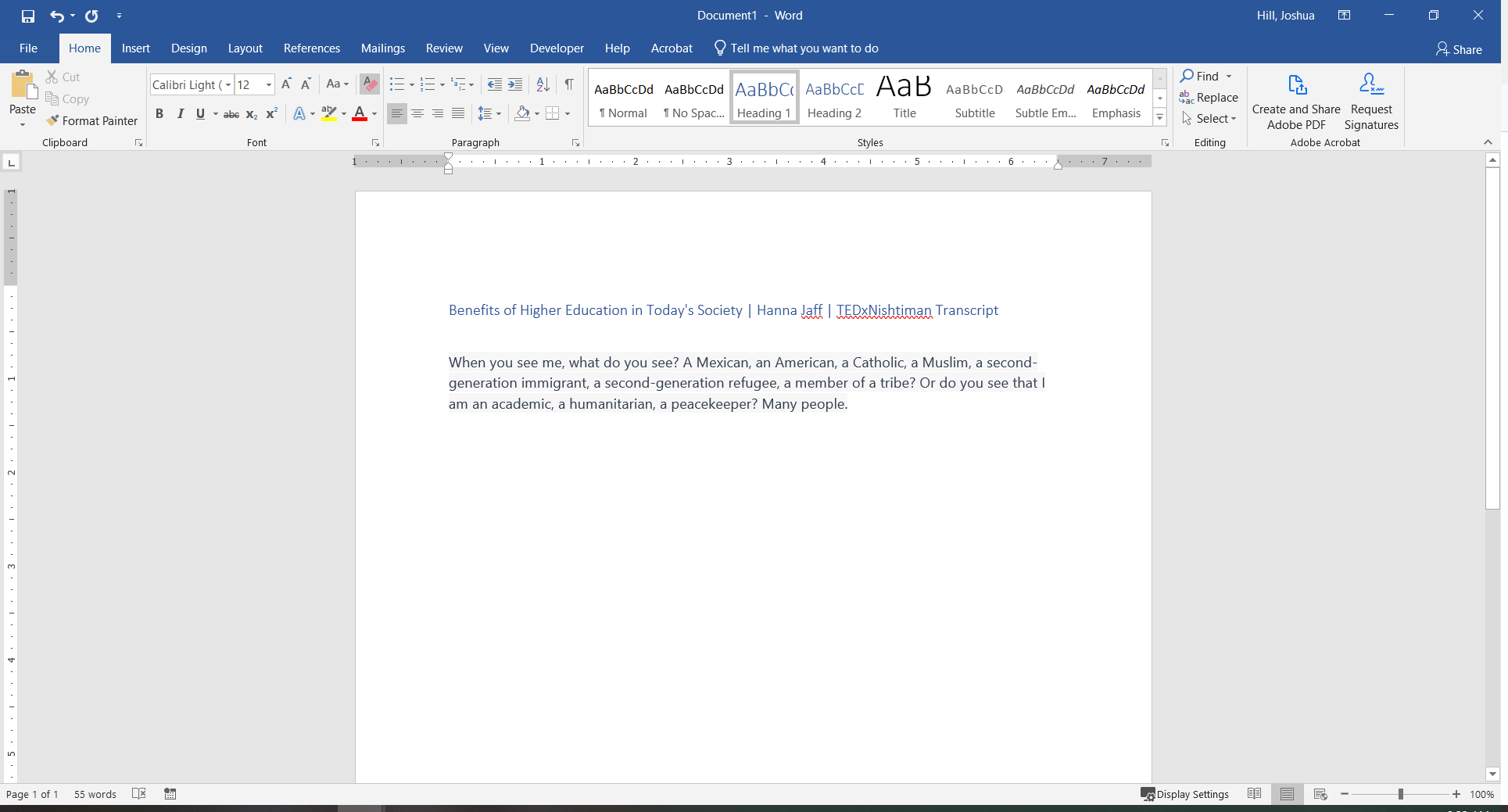Toggle bold formatting
The image size is (1508, 812).
coord(159,114)
